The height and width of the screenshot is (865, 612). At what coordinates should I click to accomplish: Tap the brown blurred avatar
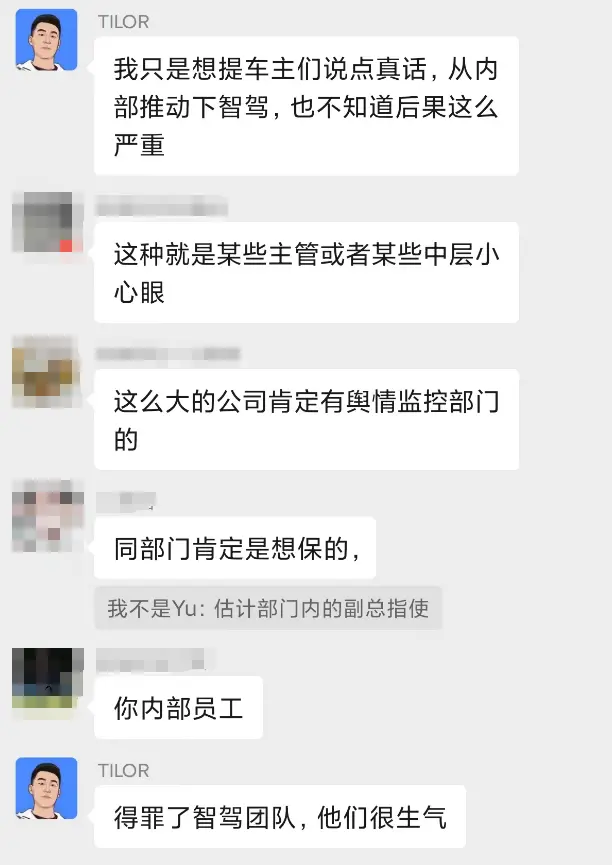click(x=46, y=371)
